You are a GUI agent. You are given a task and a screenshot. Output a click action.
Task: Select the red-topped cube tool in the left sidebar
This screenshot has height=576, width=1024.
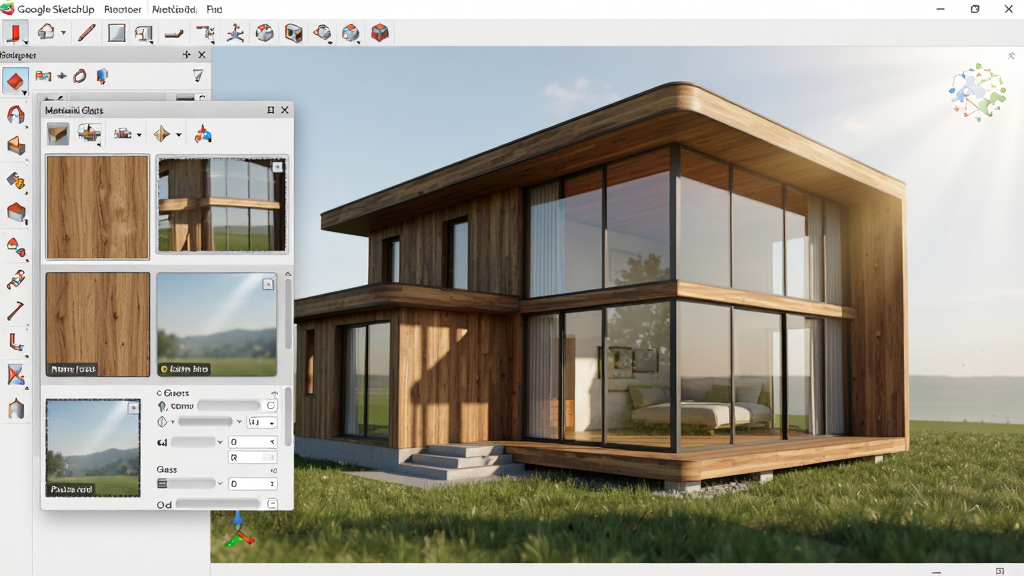[x=16, y=212]
